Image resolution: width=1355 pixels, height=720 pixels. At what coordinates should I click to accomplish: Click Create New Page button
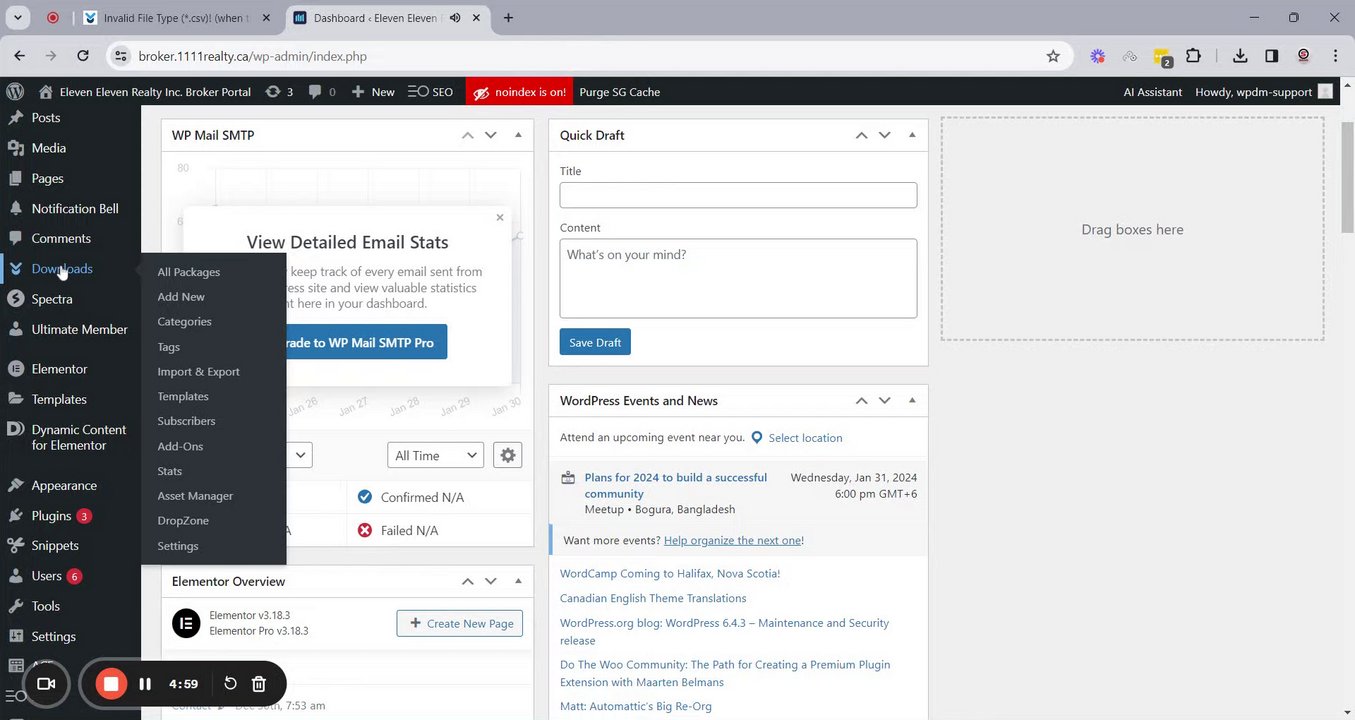point(460,623)
